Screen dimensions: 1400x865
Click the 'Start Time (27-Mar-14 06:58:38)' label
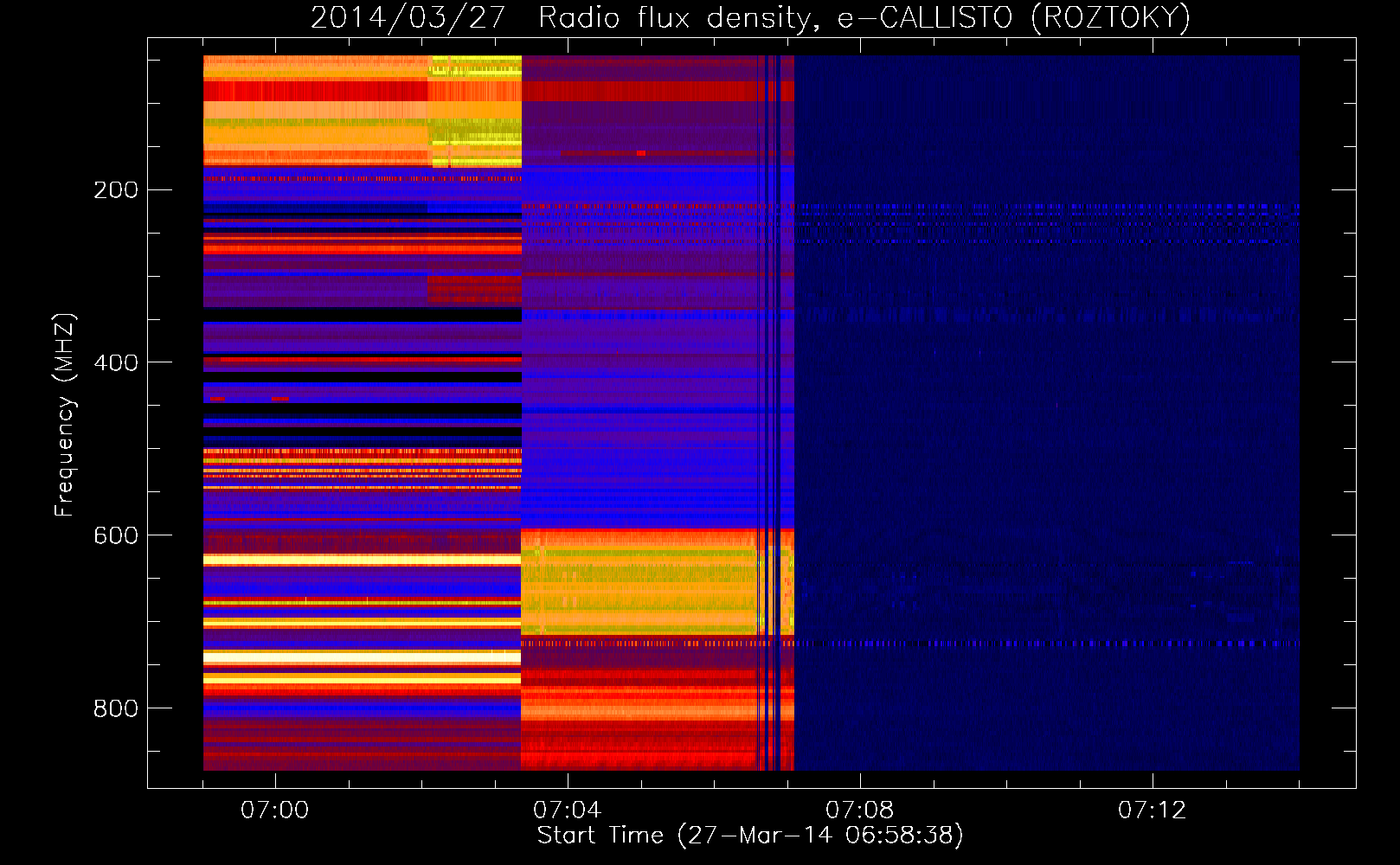coord(750,836)
